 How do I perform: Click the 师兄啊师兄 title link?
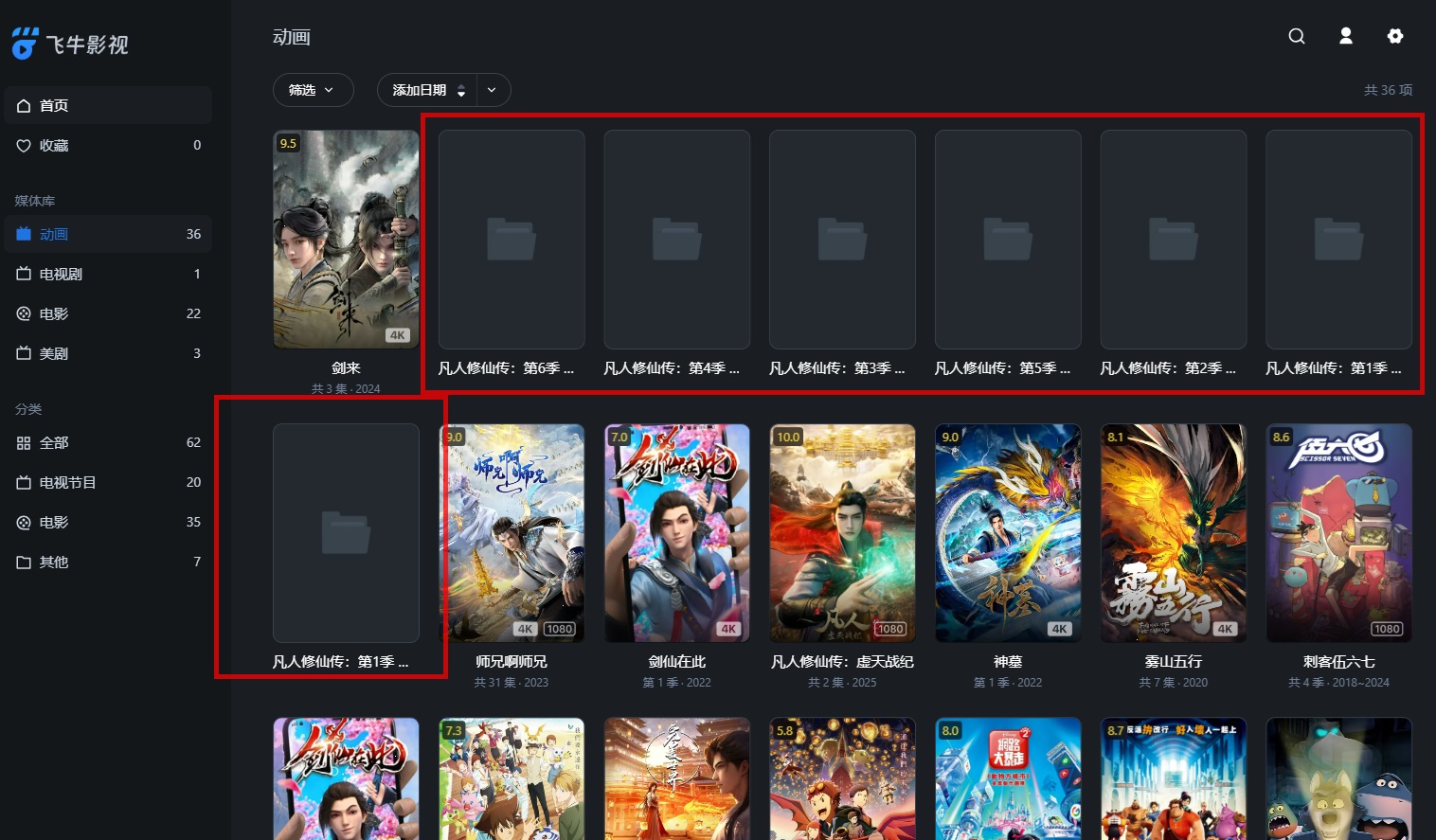[x=512, y=662]
